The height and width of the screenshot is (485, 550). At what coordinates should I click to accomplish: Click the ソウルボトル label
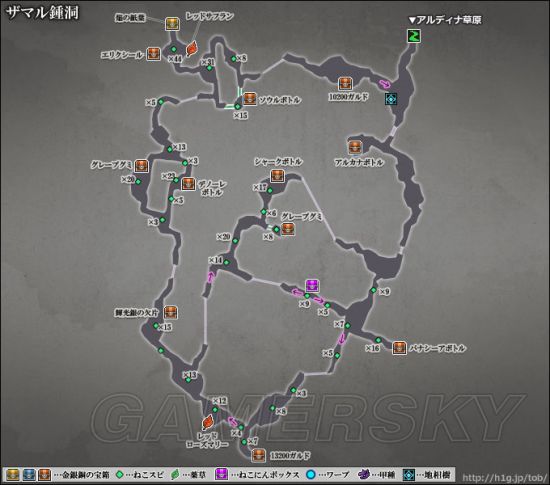pyautogui.click(x=280, y=100)
